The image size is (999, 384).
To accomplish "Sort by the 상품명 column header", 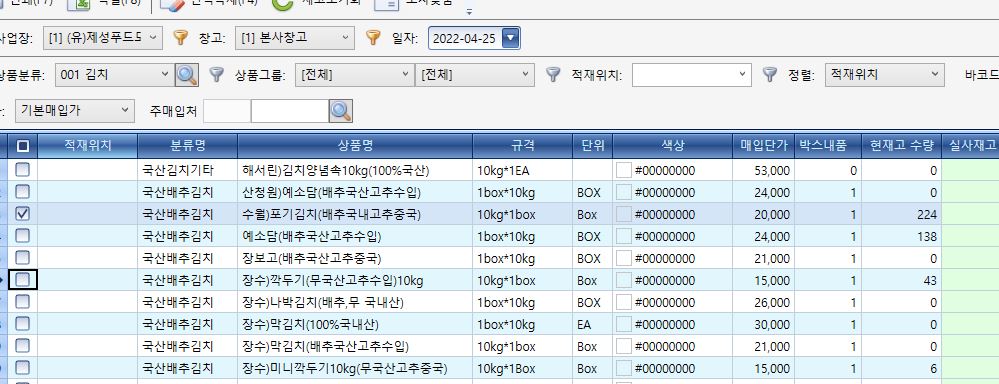I will coord(355,146).
